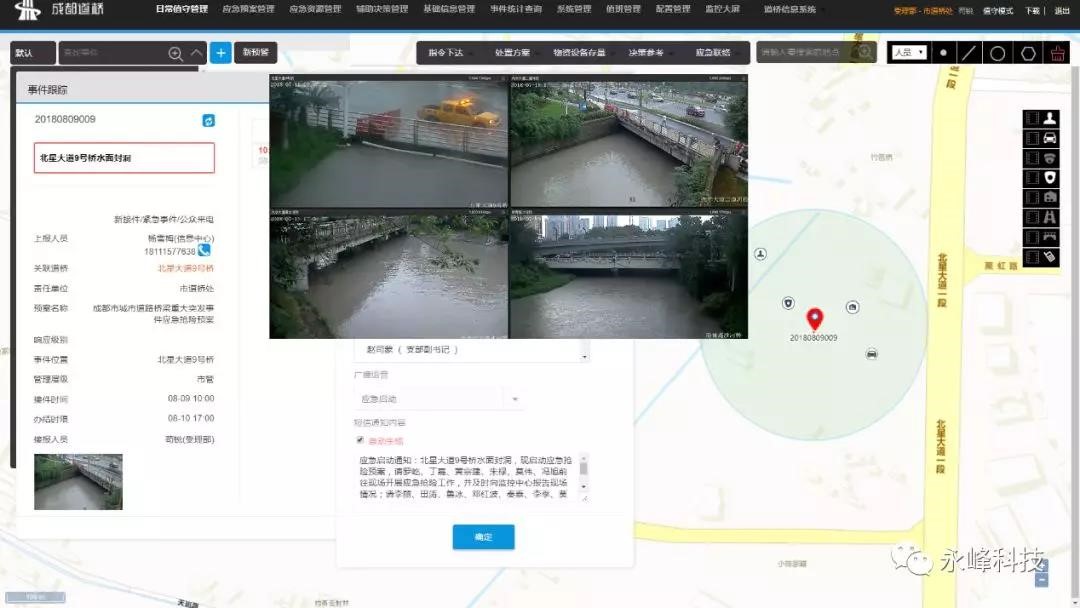Open the 基础信息管理 menu
Viewport: 1080px width, 608px height.
click(x=448, y=10)
